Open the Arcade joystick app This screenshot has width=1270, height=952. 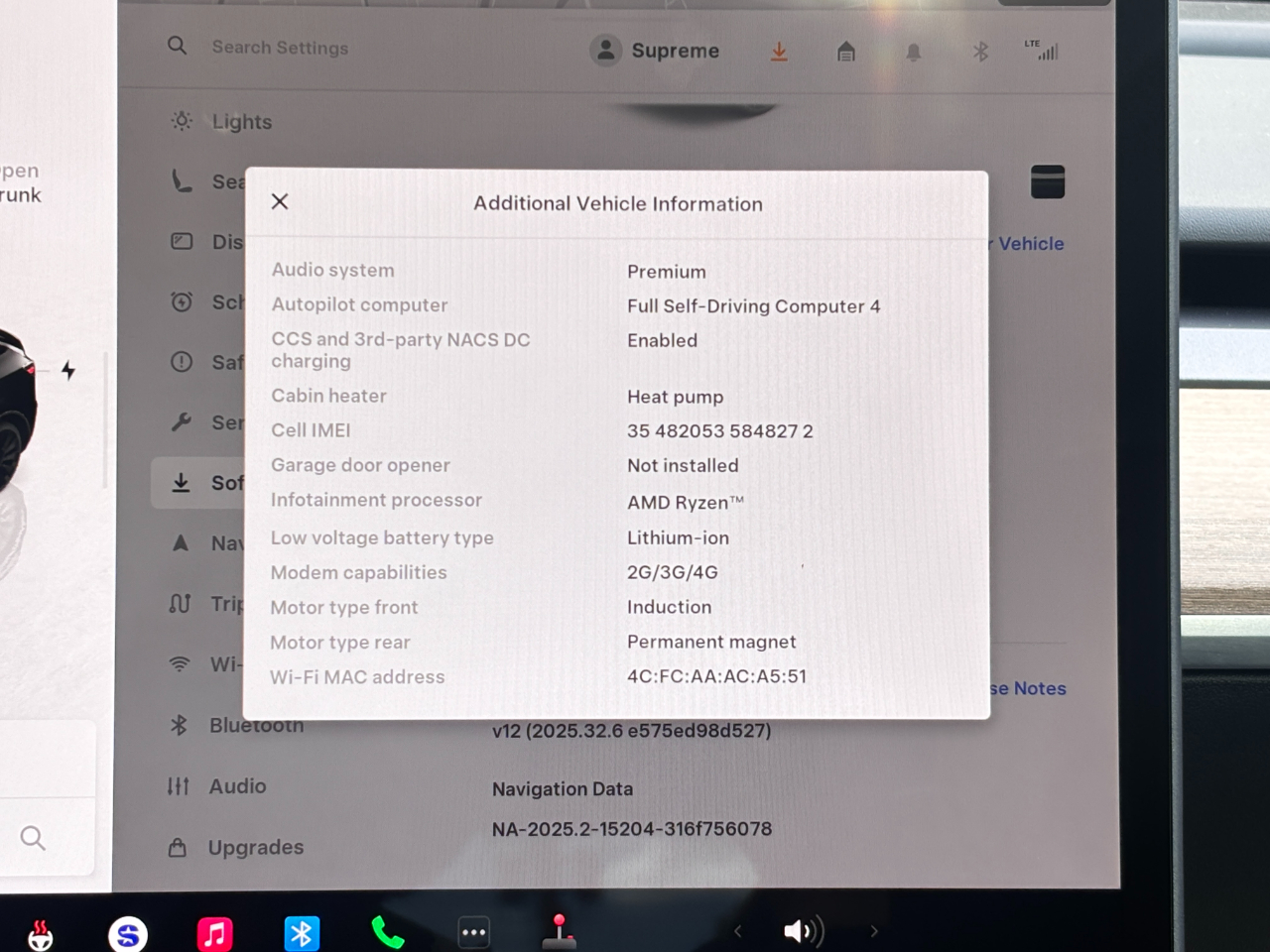(559, 931)
